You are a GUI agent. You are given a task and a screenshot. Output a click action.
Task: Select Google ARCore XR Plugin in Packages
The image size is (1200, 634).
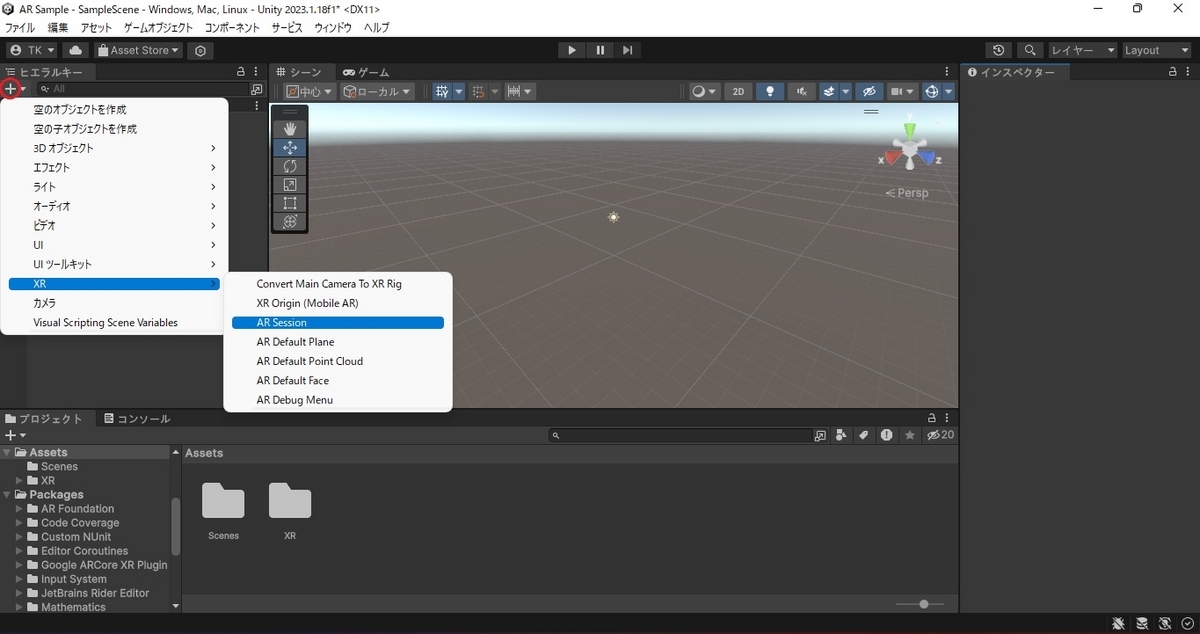pos(104,565)
